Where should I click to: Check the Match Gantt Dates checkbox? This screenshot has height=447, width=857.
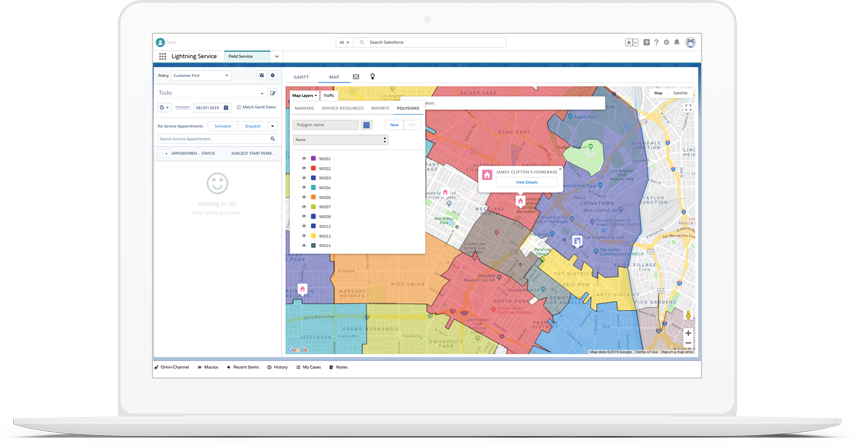239,107
